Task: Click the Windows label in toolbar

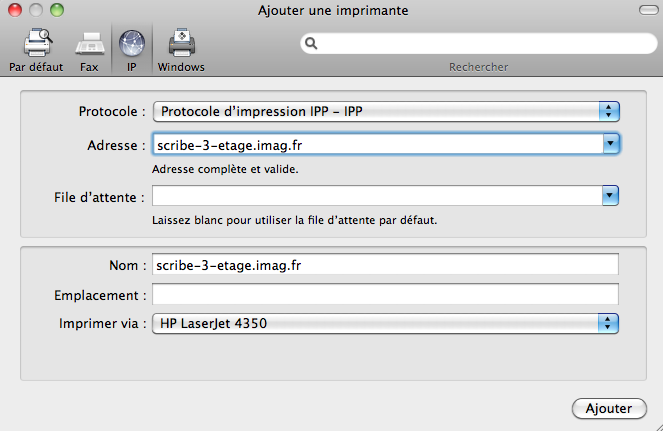Action: [181, 67]
